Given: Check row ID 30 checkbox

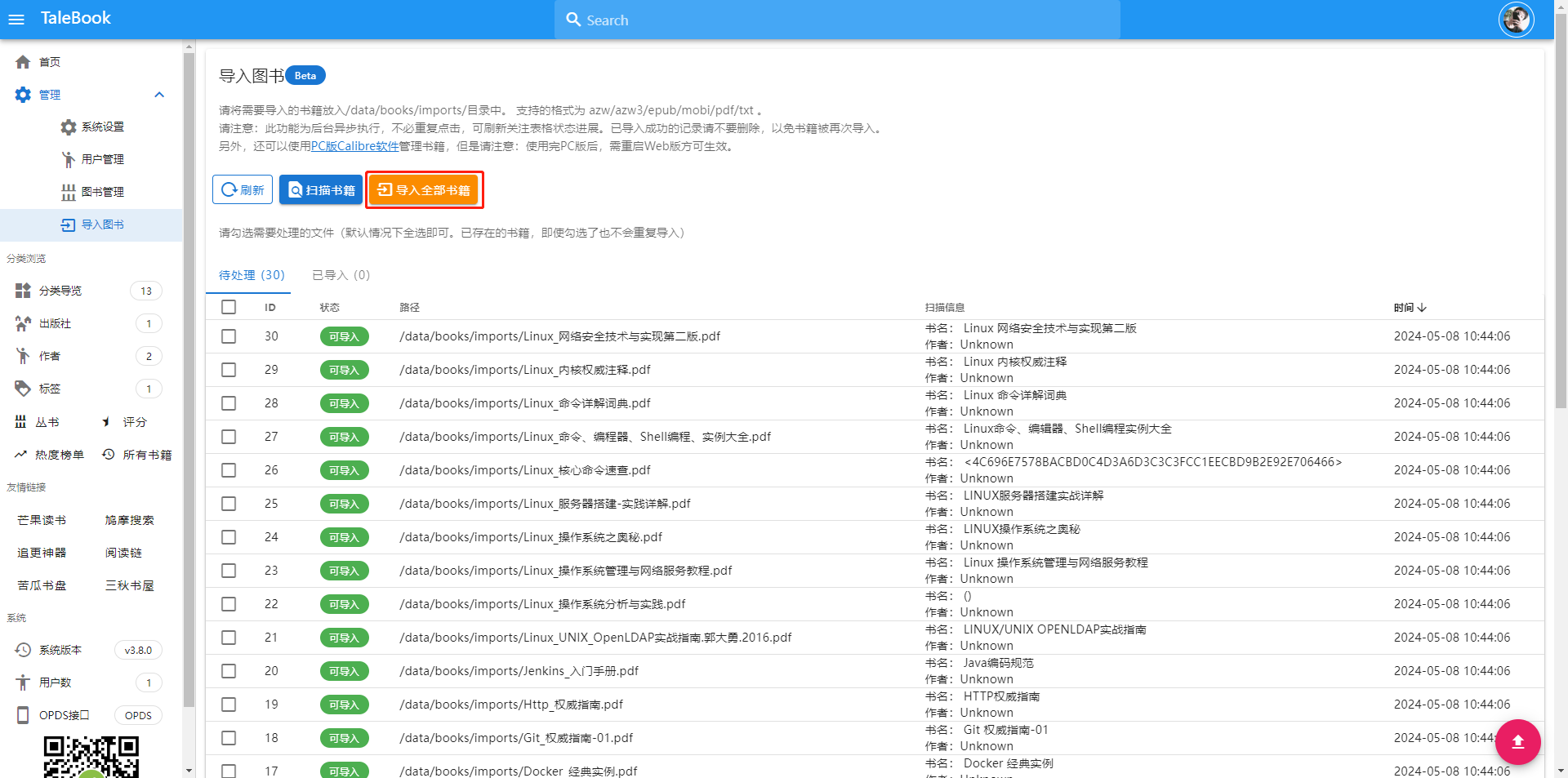Looking at the screenshot, I should point(229,336).
